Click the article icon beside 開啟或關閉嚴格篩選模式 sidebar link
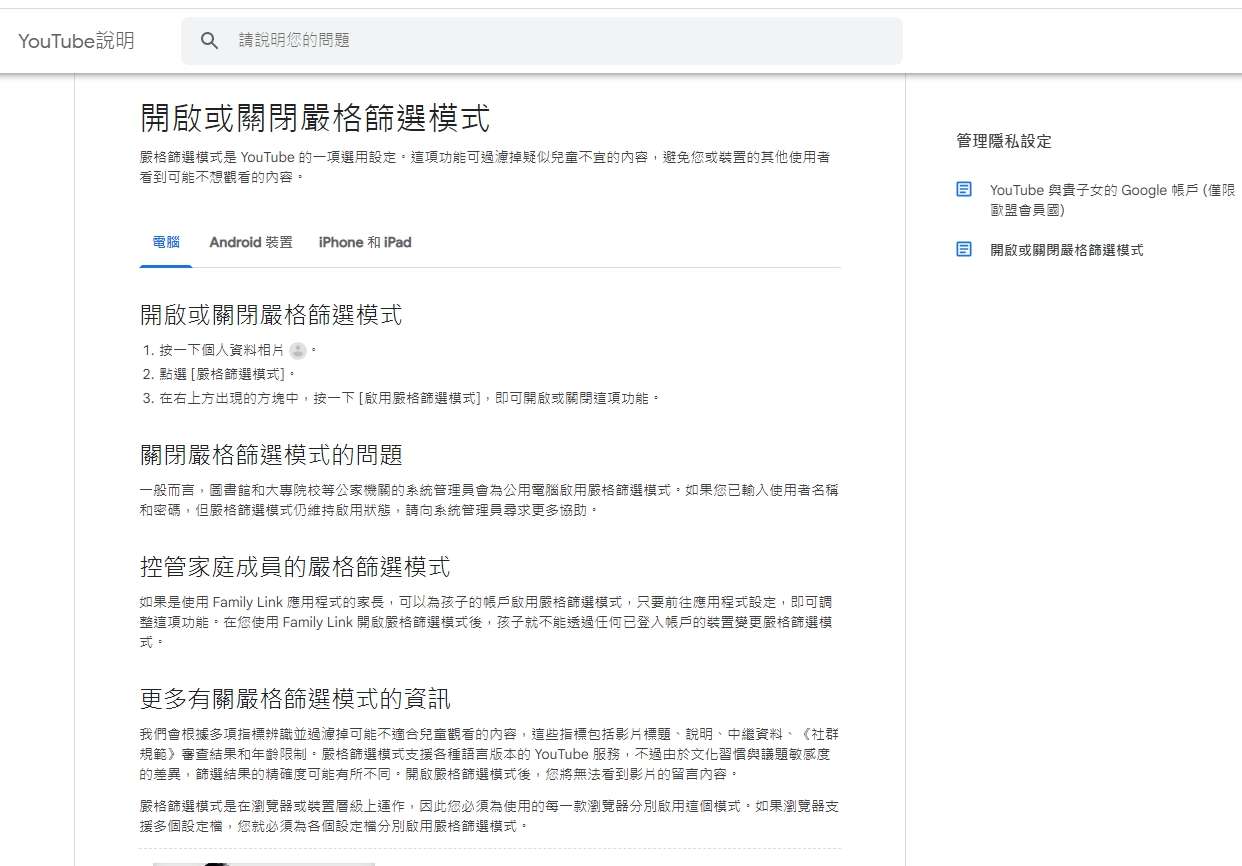The image size is (1242, 866). pos(964,250)
